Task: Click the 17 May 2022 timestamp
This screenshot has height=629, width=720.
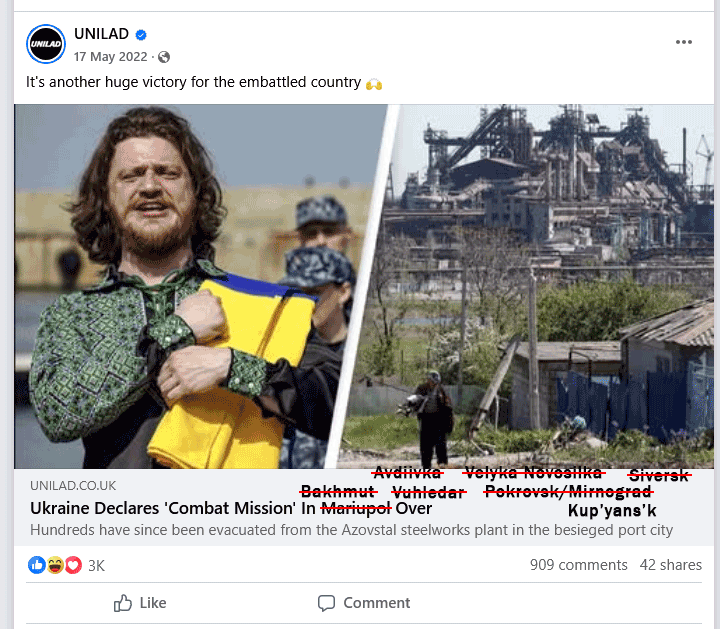Action: [111, 57]
